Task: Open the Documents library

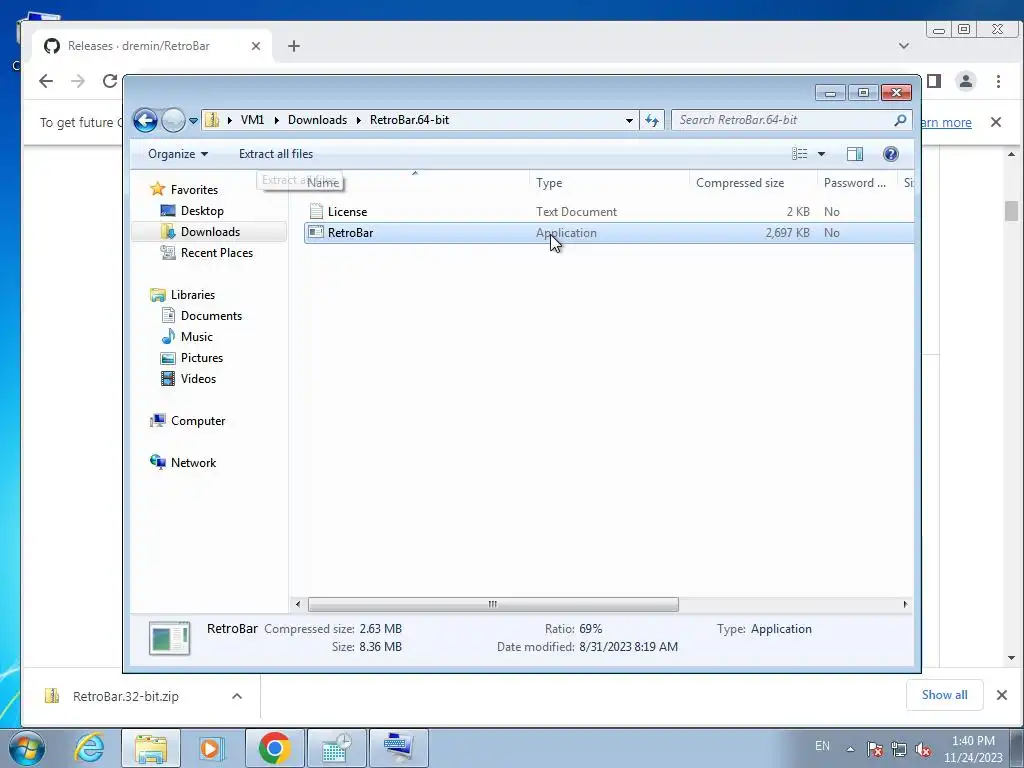Action: pos(211,315)
